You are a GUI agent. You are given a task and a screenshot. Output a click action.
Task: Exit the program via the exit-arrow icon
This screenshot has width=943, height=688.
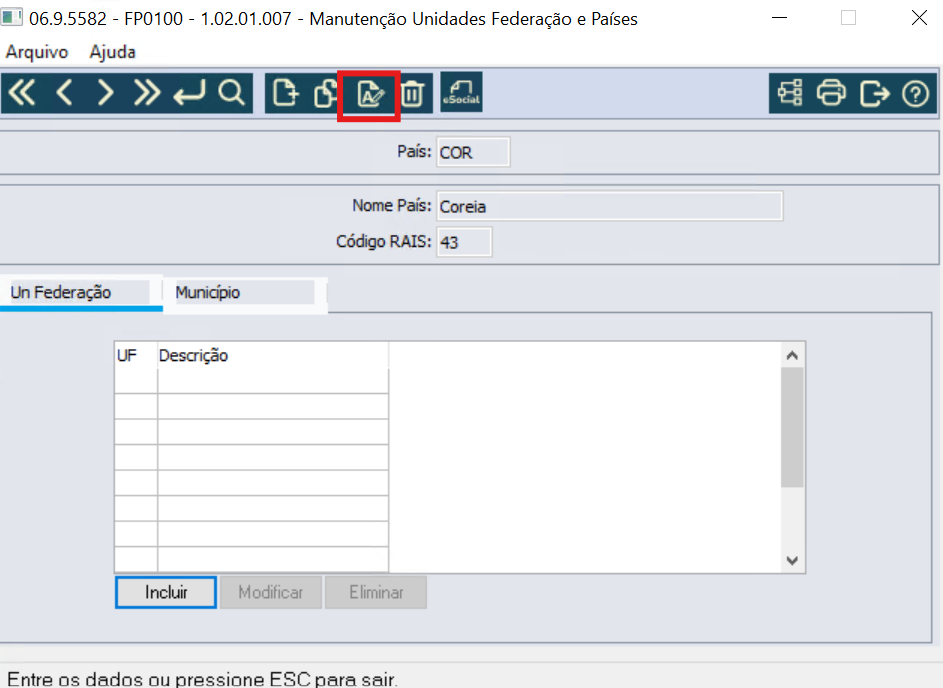point(874,93)
